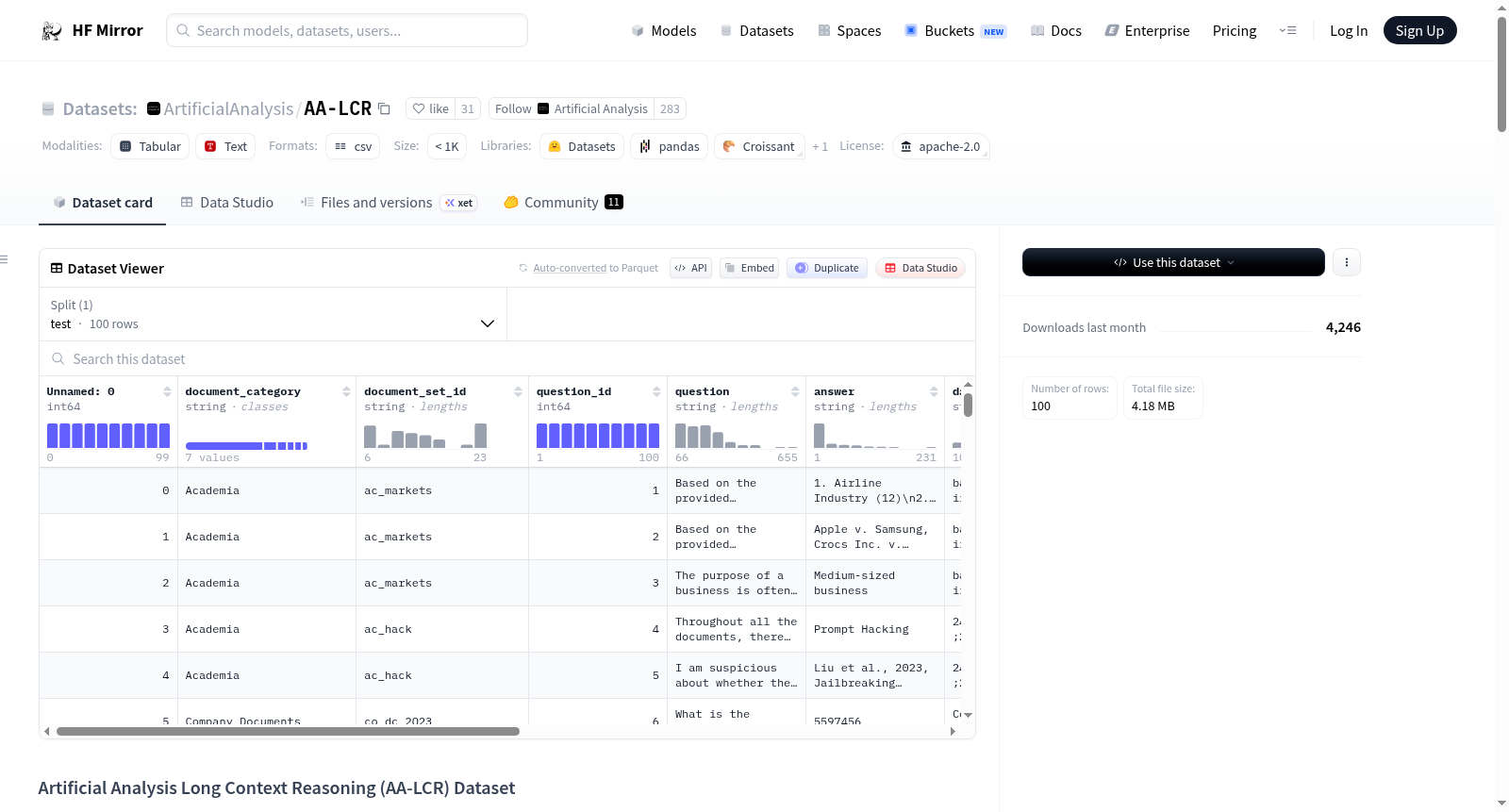Click the Embed button

(x=749, y=268)
